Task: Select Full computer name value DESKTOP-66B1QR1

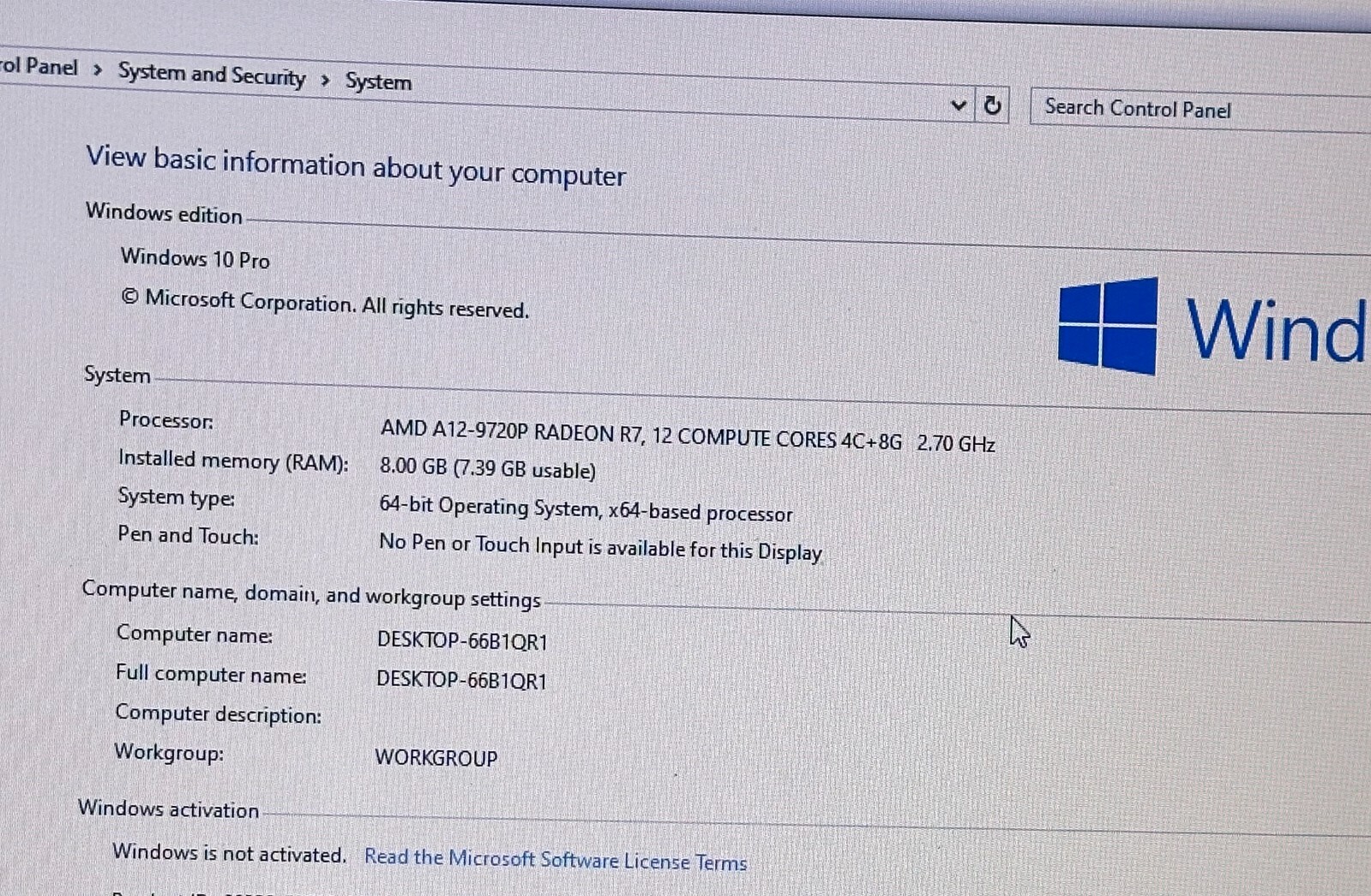Action: (x=461, y=679)
